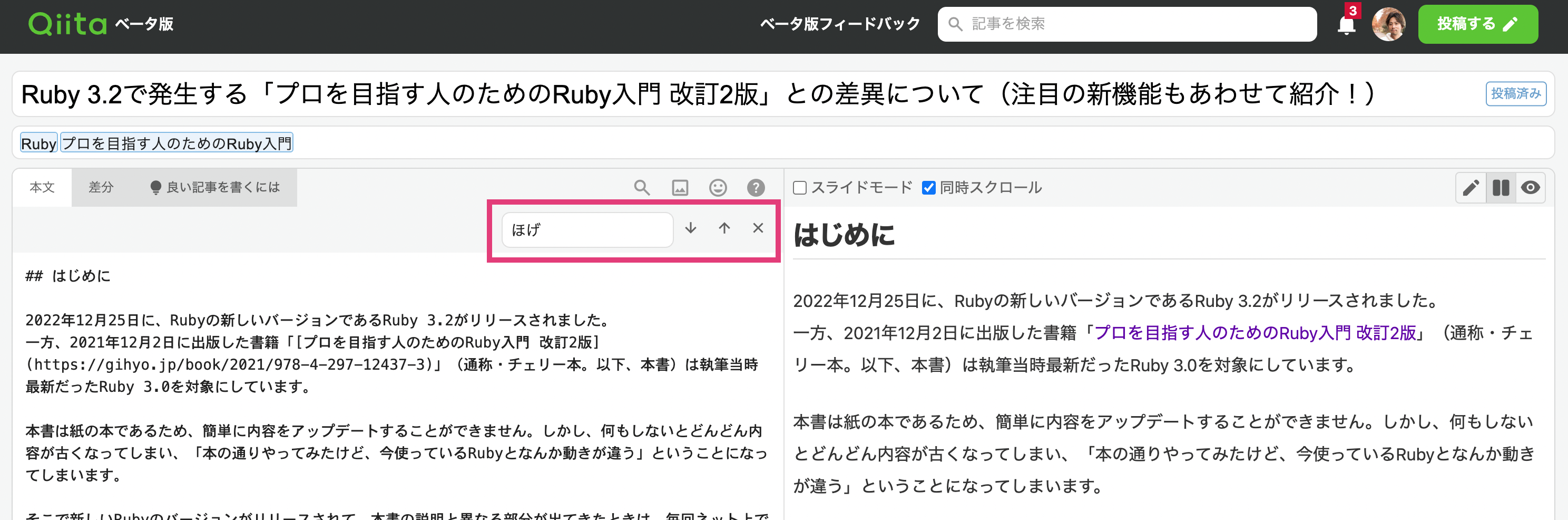Switch to the 本文 tab
This screenshot has width=1568, height=520.
coord(42,187)
